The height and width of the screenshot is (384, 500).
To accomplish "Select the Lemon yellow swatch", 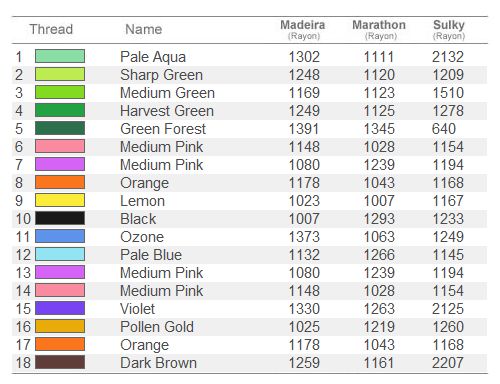I will [60, 200].
